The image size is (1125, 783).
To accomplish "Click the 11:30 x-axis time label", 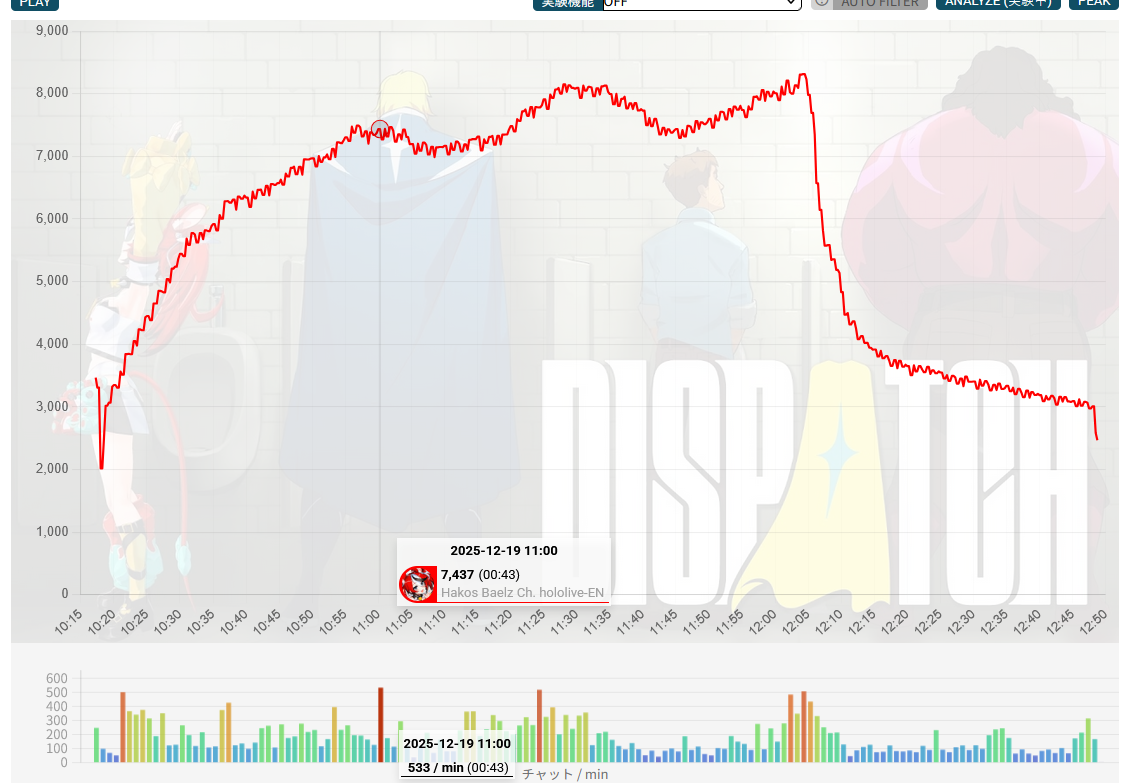I will click(x=565, y=622).
